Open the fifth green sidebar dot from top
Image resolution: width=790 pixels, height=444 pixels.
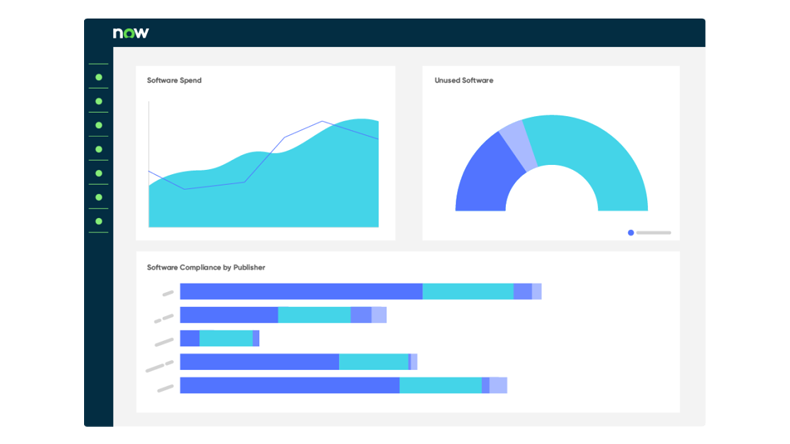pyautogui.click(x=98, y=173)
